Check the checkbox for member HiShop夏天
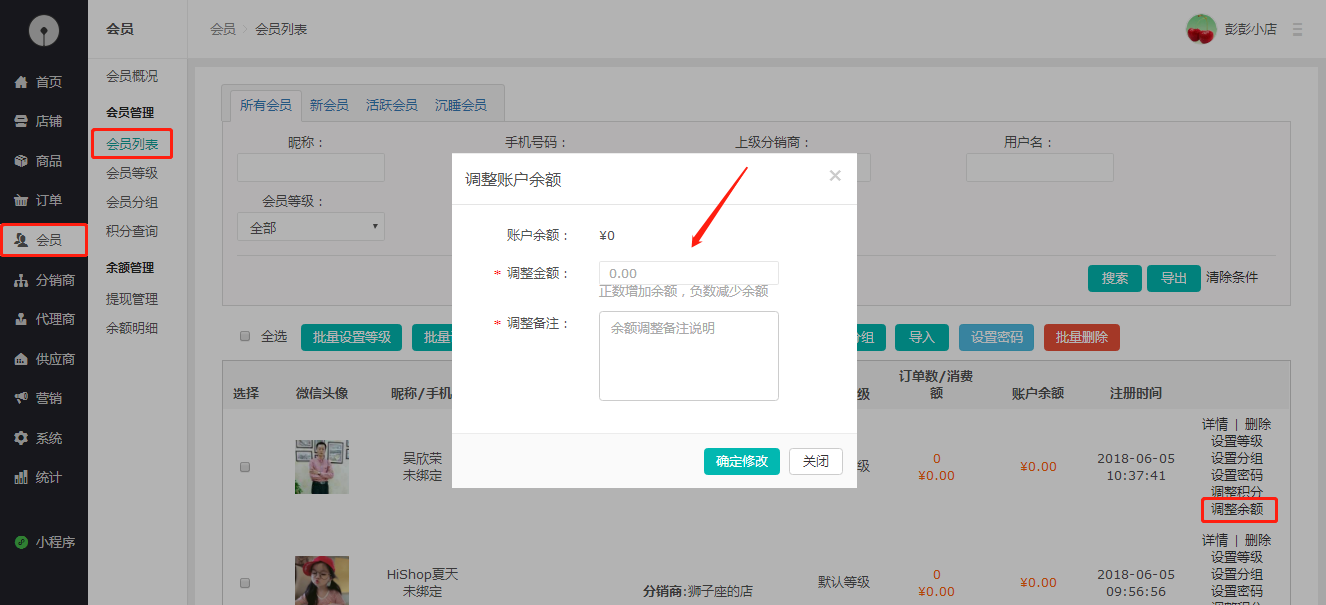The width and height of the screenshot is (1326, 605). coord(245,581)
